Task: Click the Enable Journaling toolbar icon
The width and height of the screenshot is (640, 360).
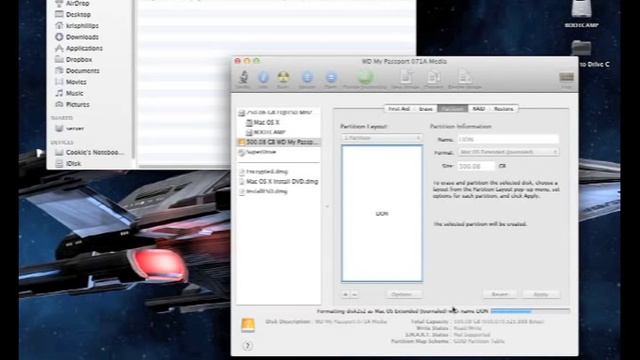Action: (x=365, y=78)
